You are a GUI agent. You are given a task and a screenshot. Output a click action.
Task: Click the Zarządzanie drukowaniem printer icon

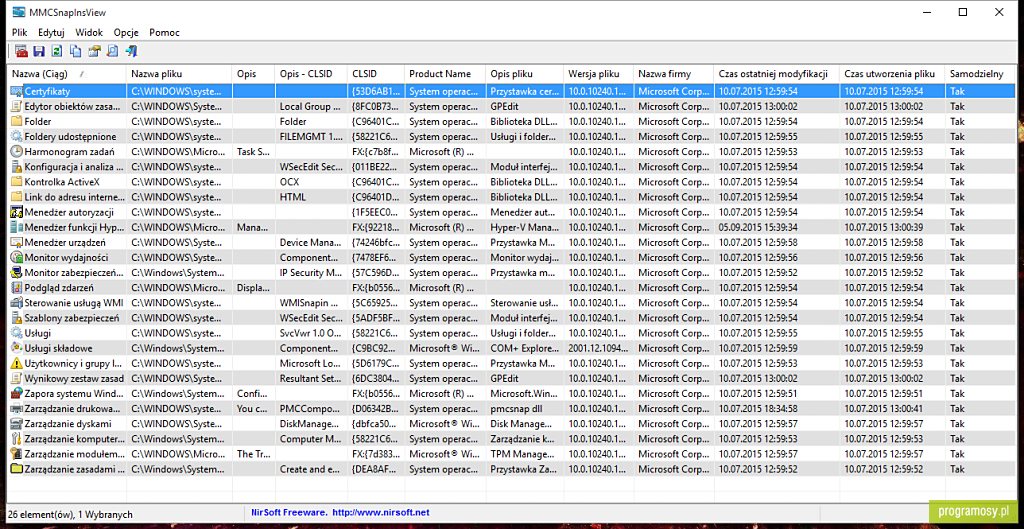pos(16,408)
